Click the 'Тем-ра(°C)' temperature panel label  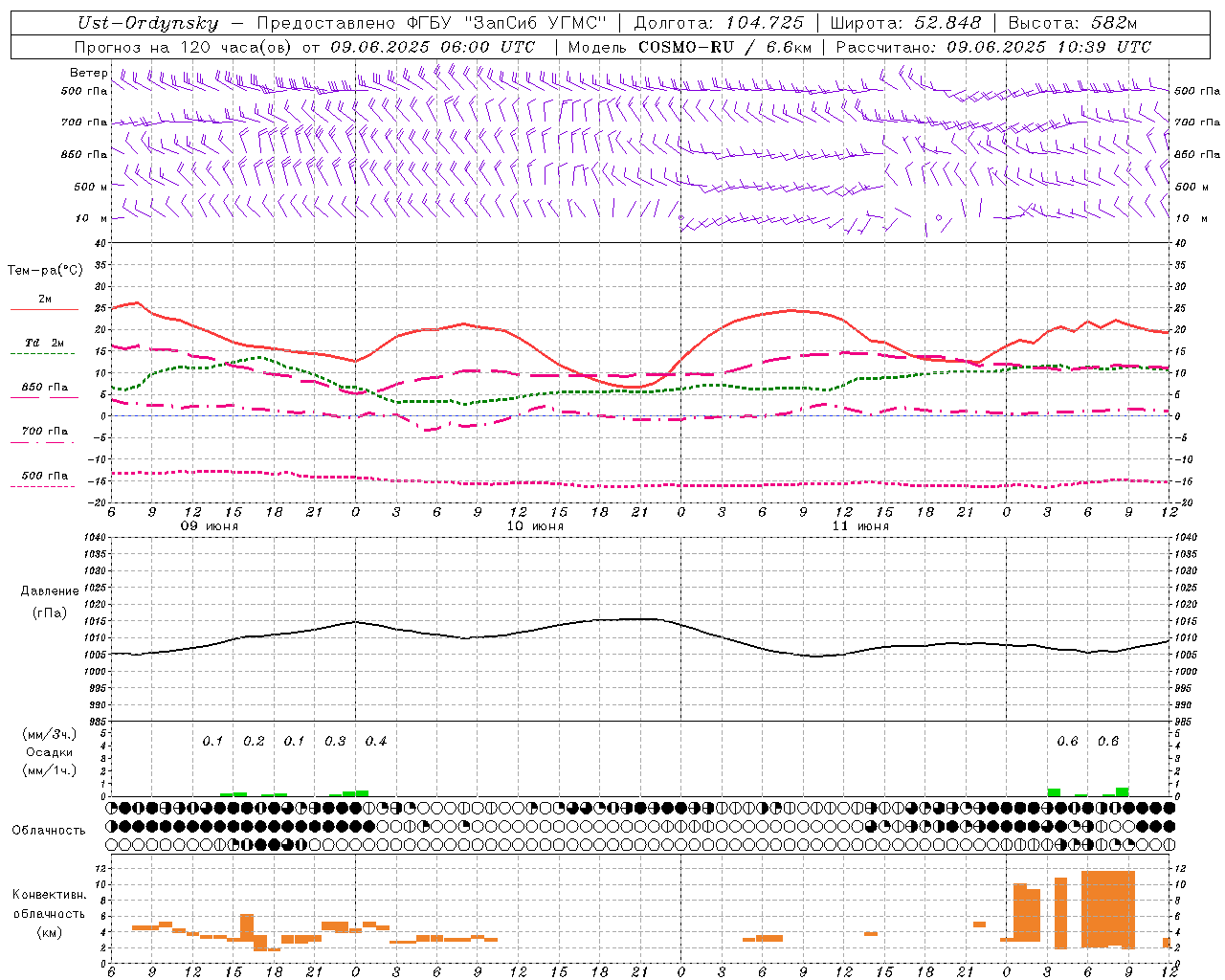(x=45, y=271)
